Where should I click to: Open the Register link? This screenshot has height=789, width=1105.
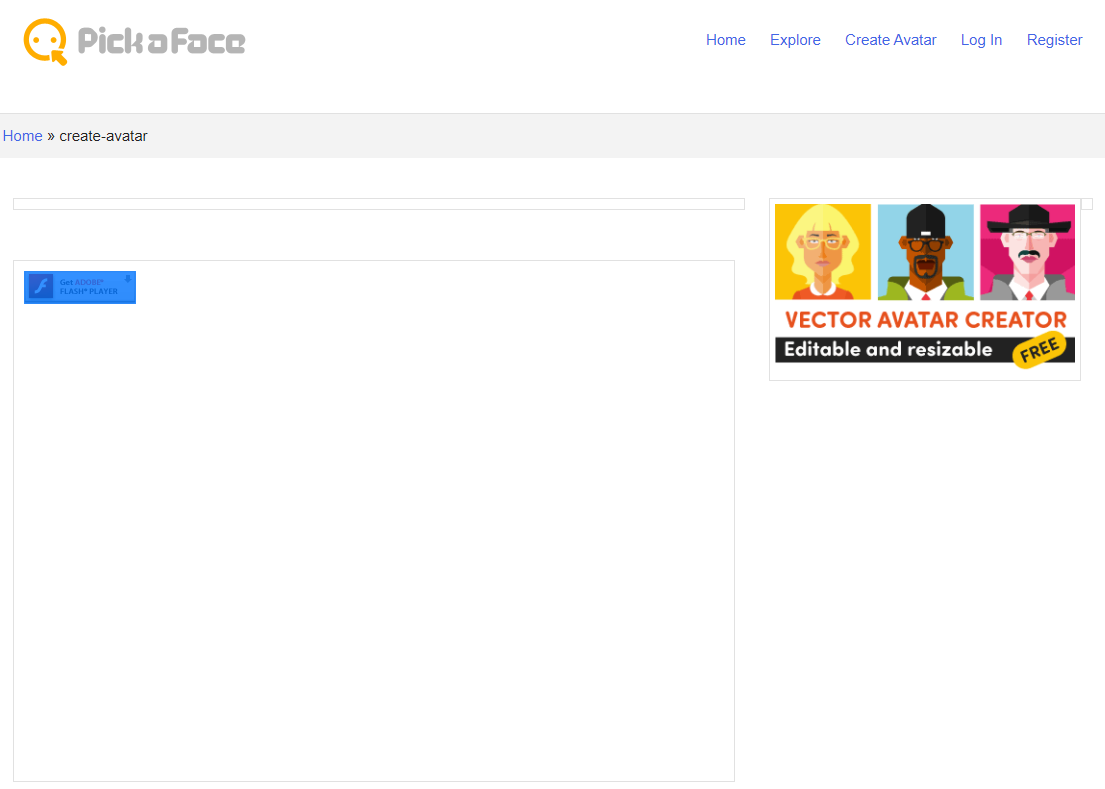[x=1054, y=40]
